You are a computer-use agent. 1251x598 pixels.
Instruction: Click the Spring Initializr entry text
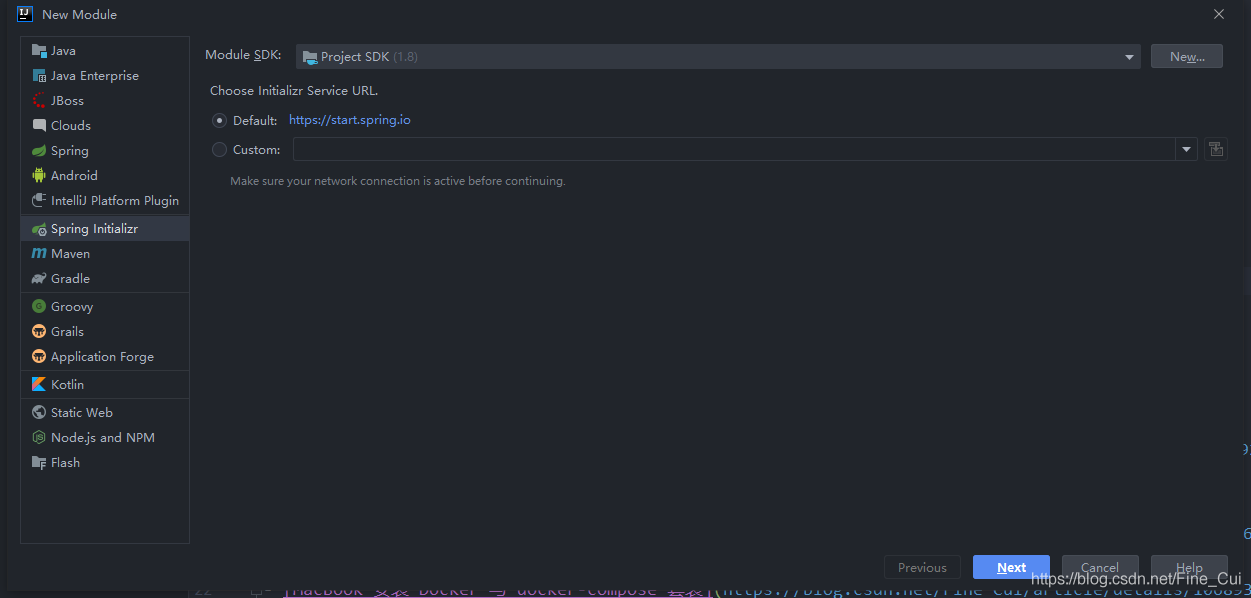[95, 229]
